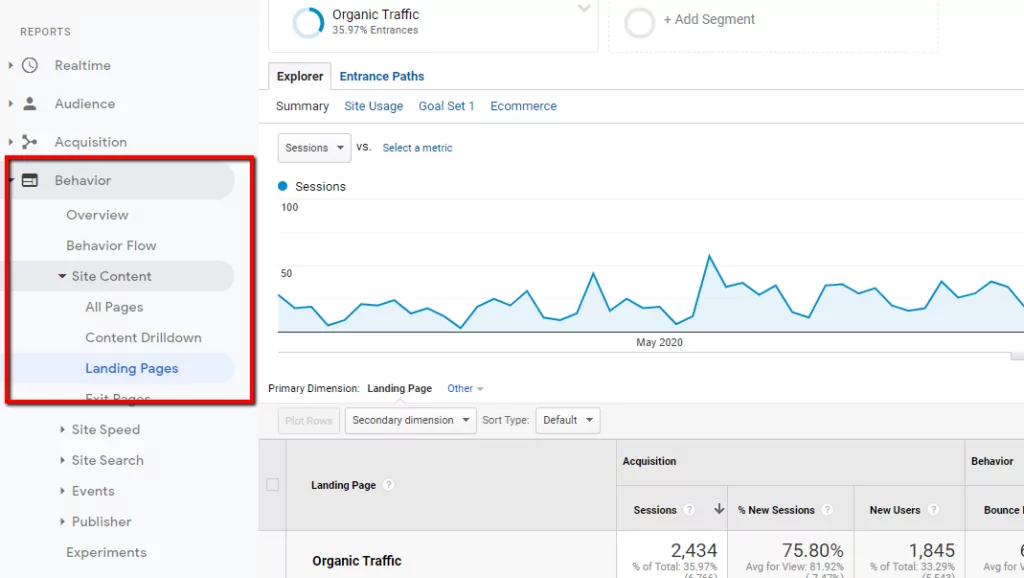
Task: Open the Secondary dimension dropdown
Action: click(x=410, y=420)
